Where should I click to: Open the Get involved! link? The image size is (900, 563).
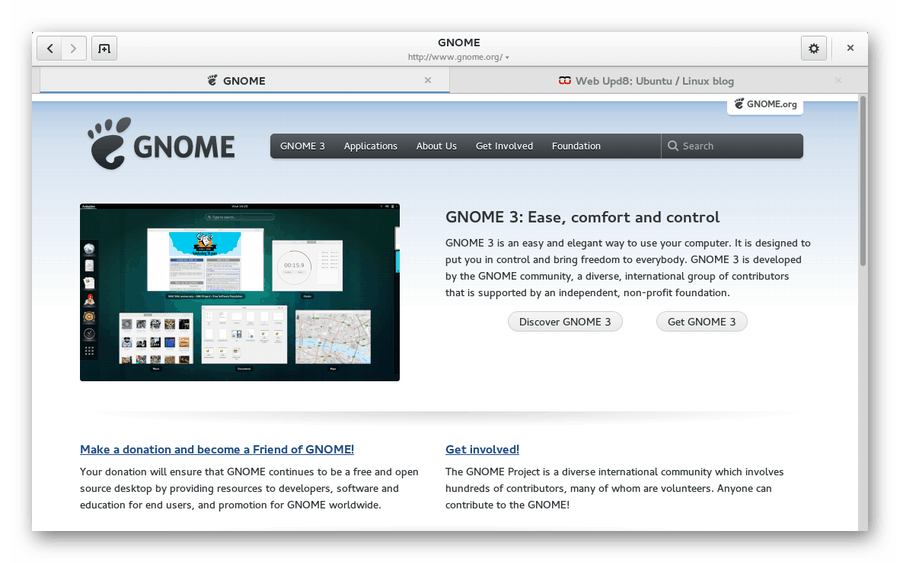[x=482, y=449]
